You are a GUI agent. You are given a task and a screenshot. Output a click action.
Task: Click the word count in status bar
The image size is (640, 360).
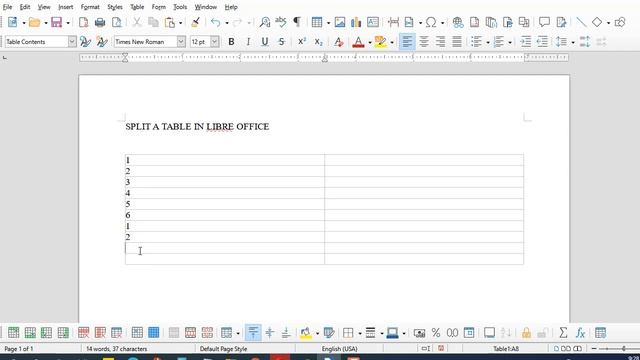click(116, 349)
